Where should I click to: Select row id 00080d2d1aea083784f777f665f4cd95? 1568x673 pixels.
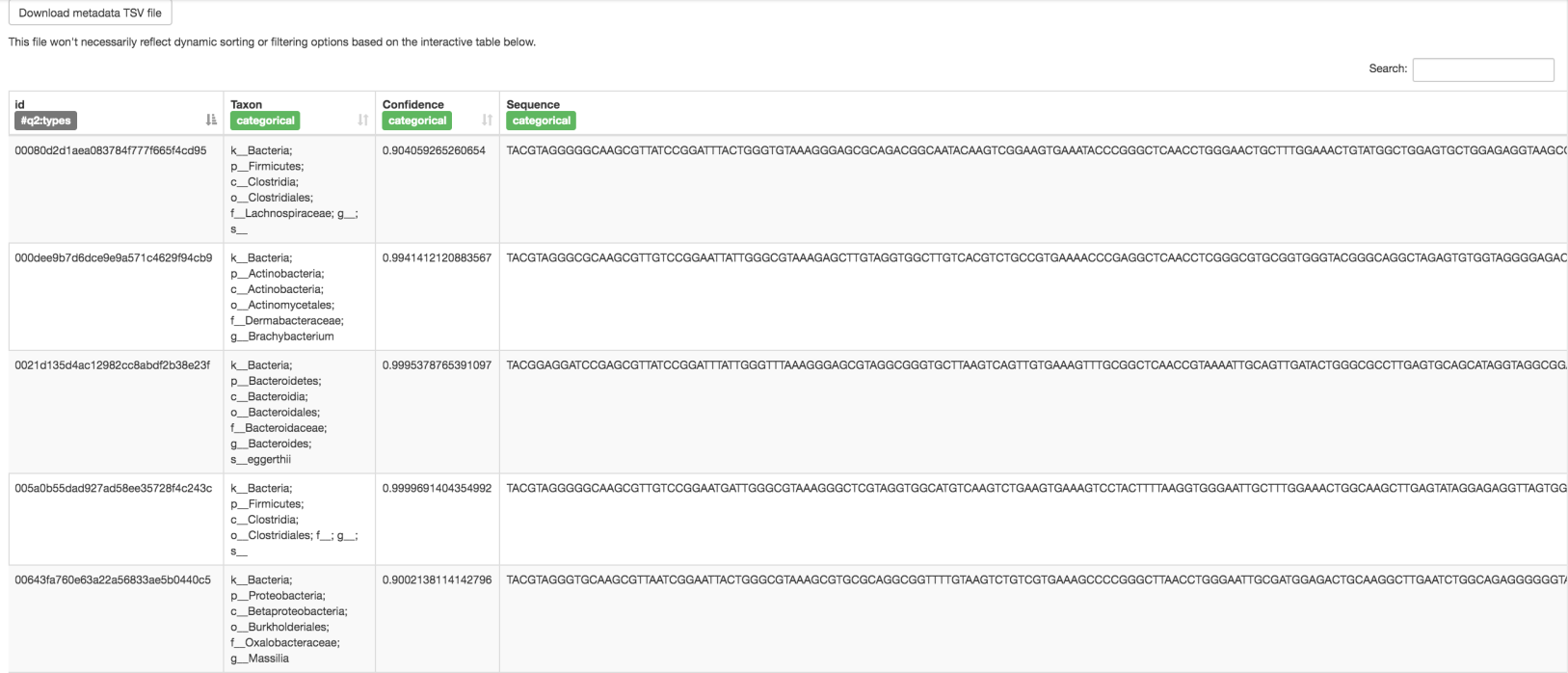coord(111,150)
